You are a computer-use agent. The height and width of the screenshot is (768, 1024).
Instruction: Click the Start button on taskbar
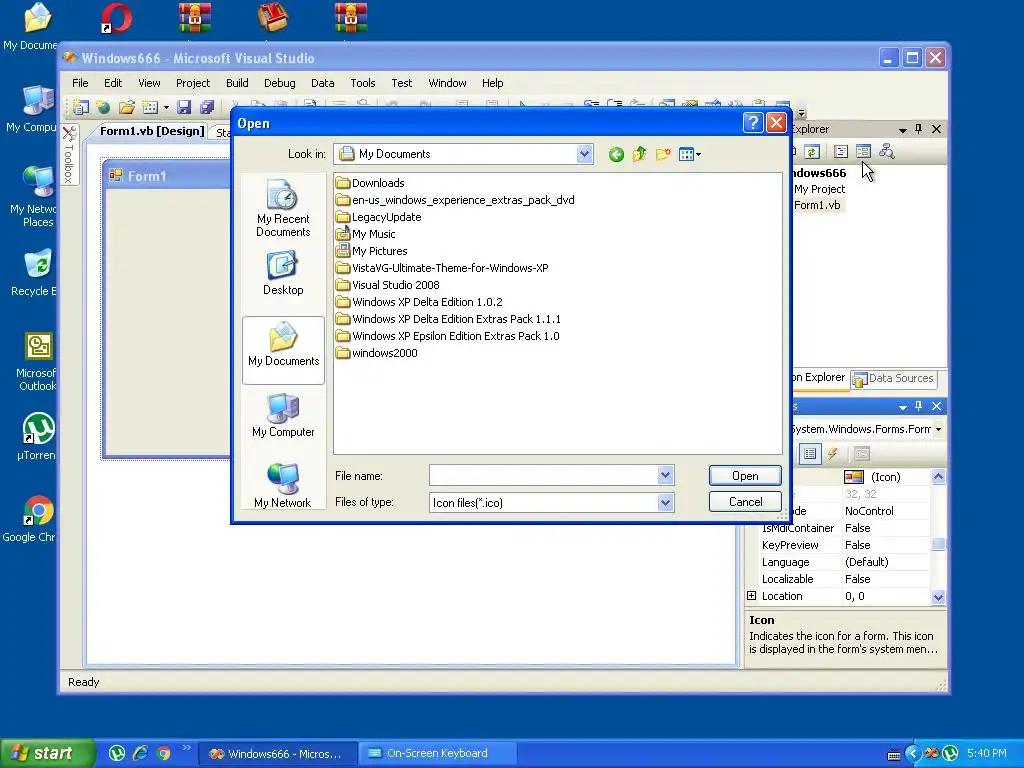[47, 753]
